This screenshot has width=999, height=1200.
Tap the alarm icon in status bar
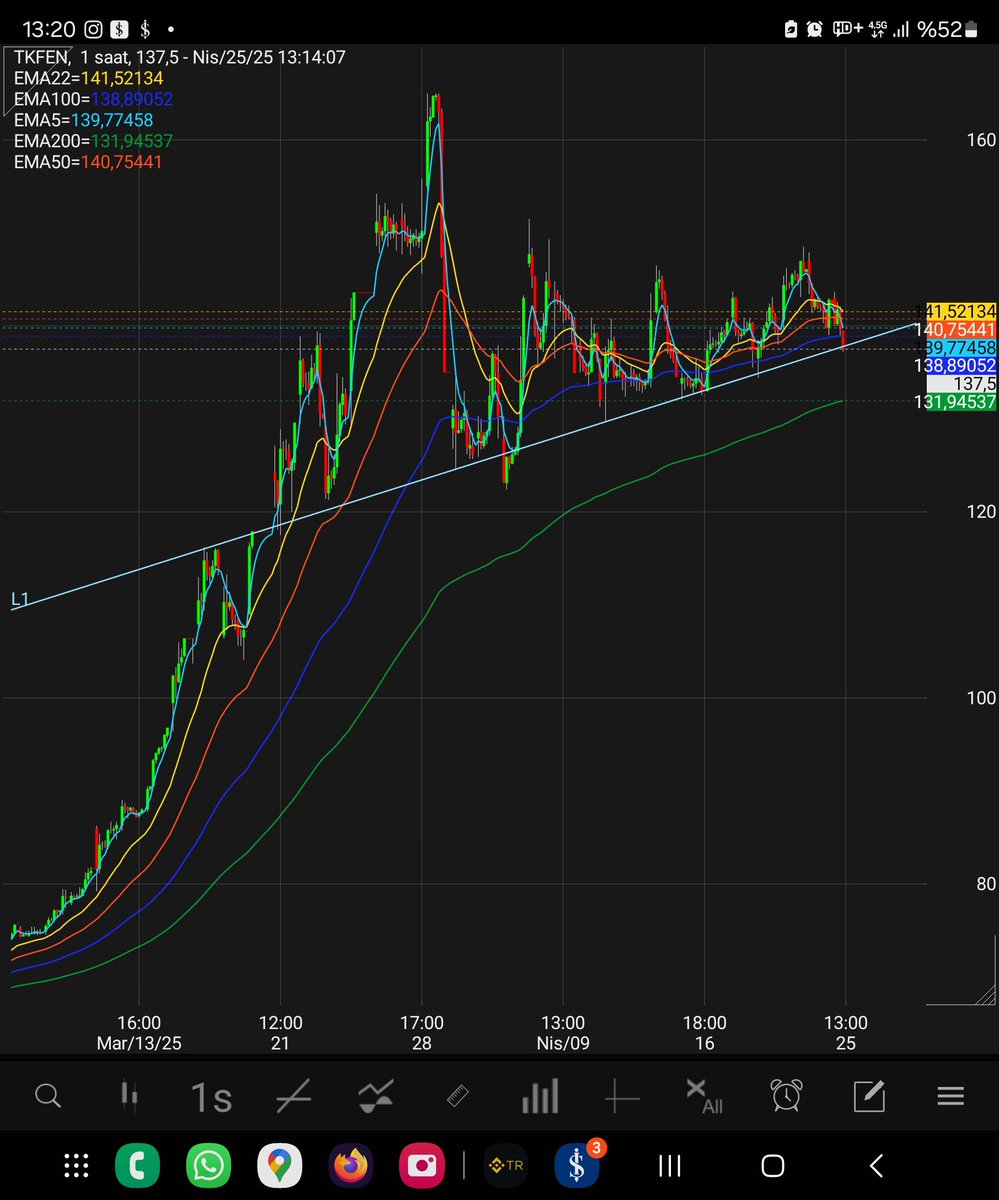click(x=815, y=30)
